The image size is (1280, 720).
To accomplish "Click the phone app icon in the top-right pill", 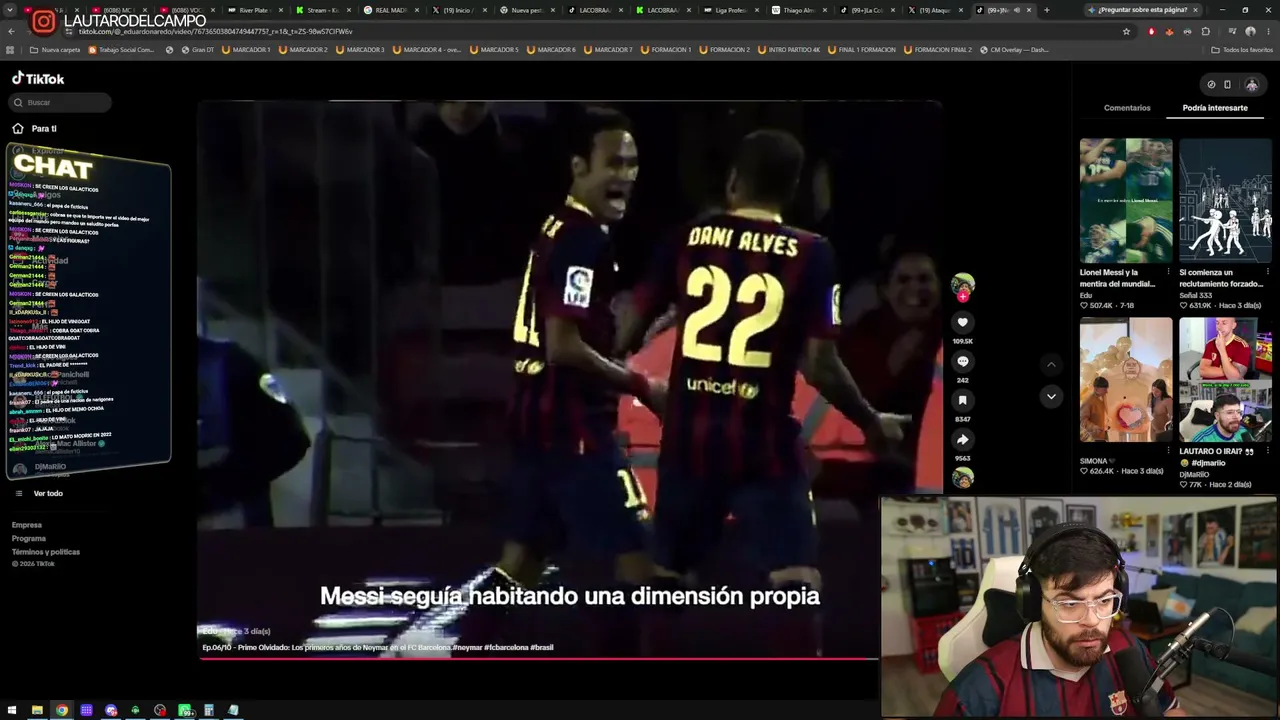I will coord(1227,84).
